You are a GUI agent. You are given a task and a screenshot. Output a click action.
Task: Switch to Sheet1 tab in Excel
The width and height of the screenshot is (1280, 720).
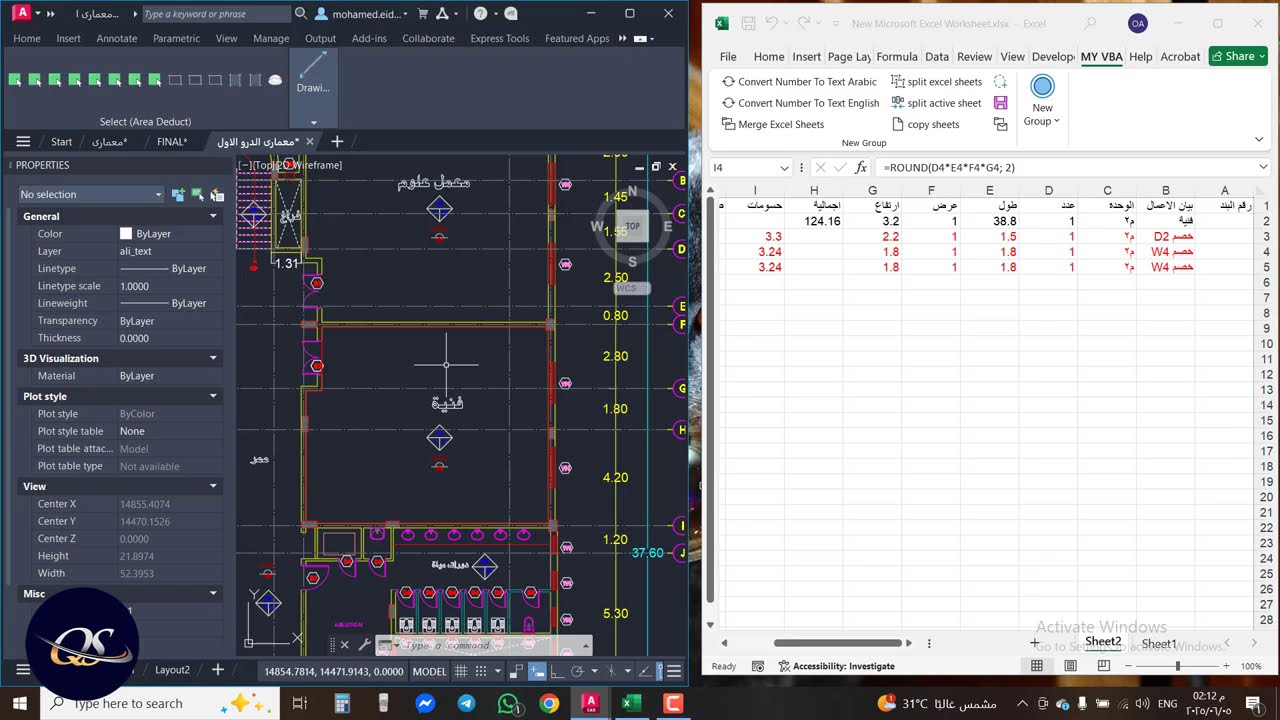1159,644
